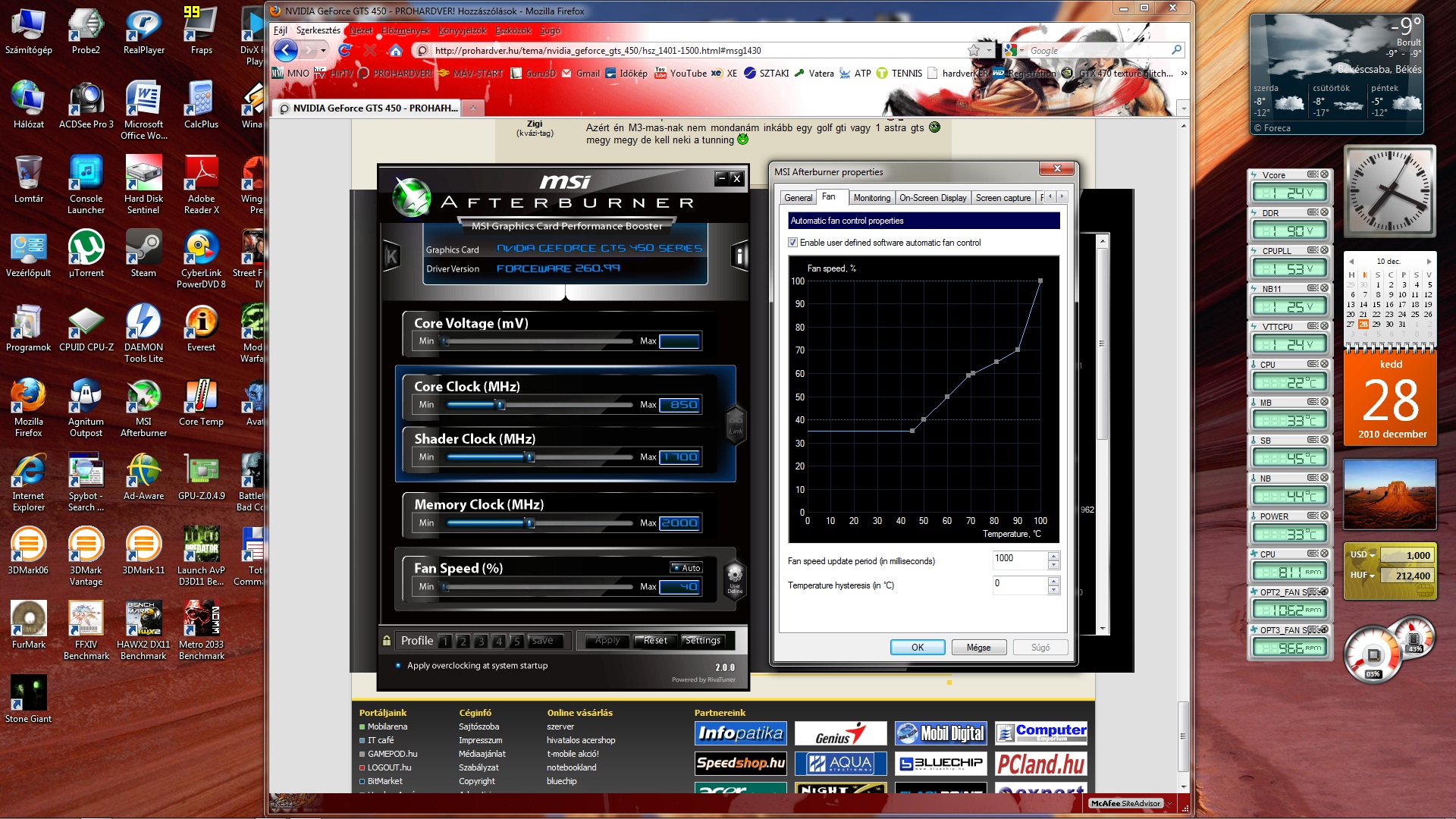Open the Eszközök menu
This screenshot has width=1456, height=819.
pos(513,30)
